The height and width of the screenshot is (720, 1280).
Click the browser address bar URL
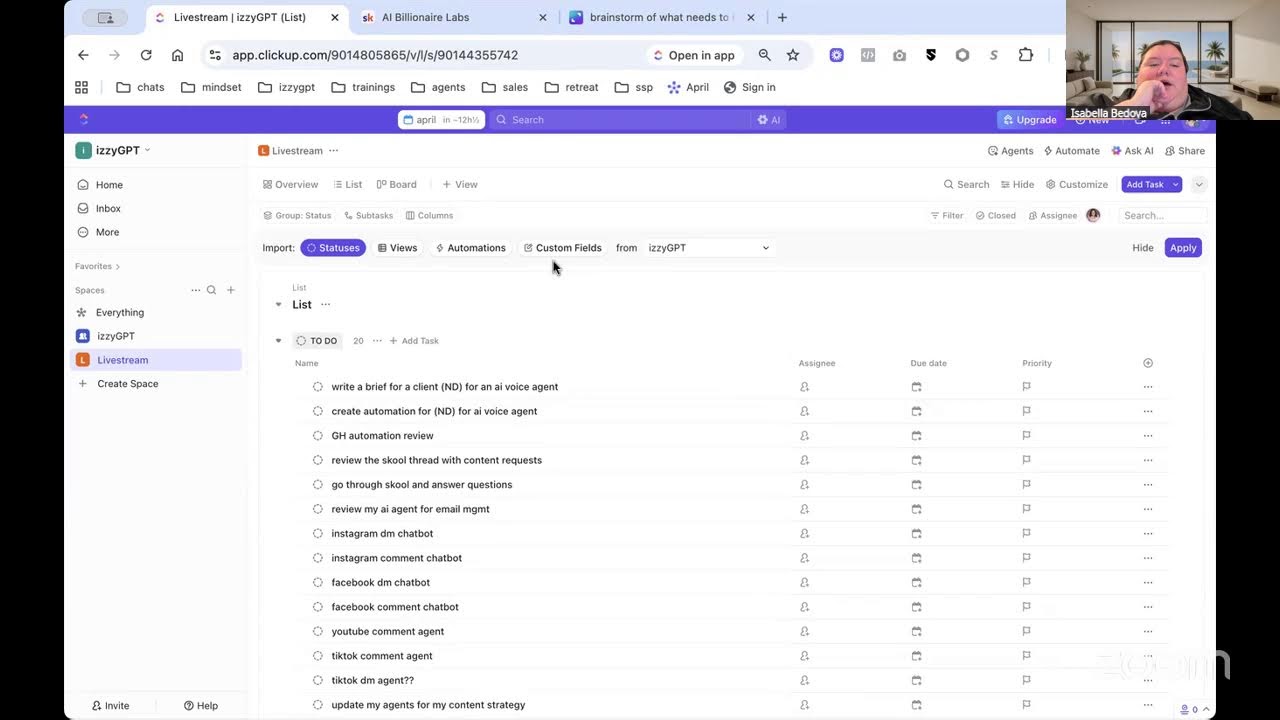(375, 55)
